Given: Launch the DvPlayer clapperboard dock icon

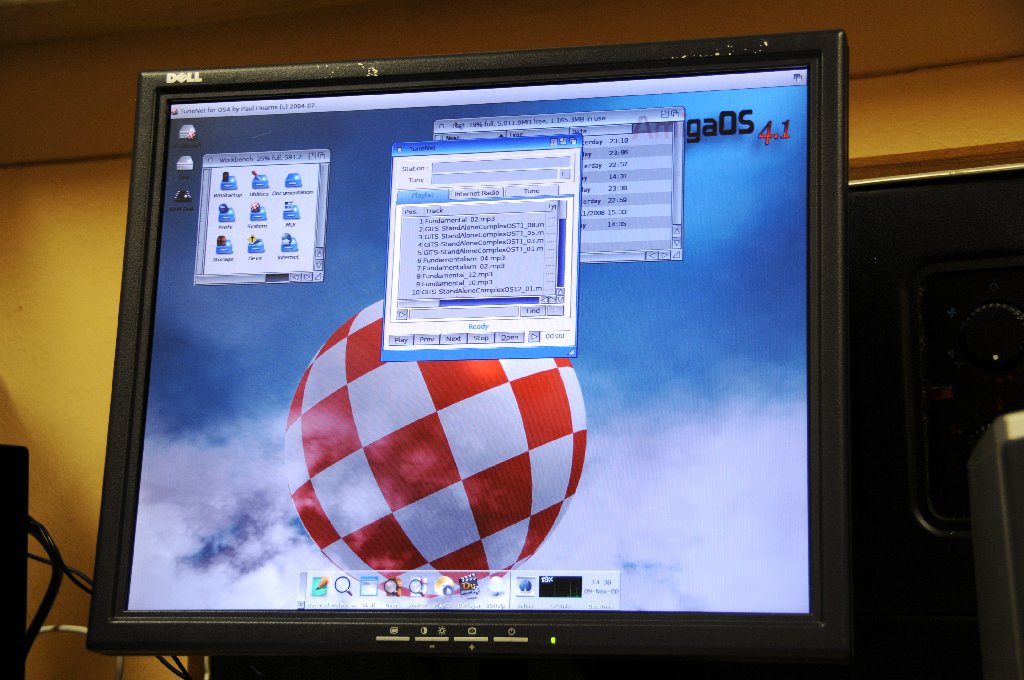Looking at the screenshot, I should 469,586.
